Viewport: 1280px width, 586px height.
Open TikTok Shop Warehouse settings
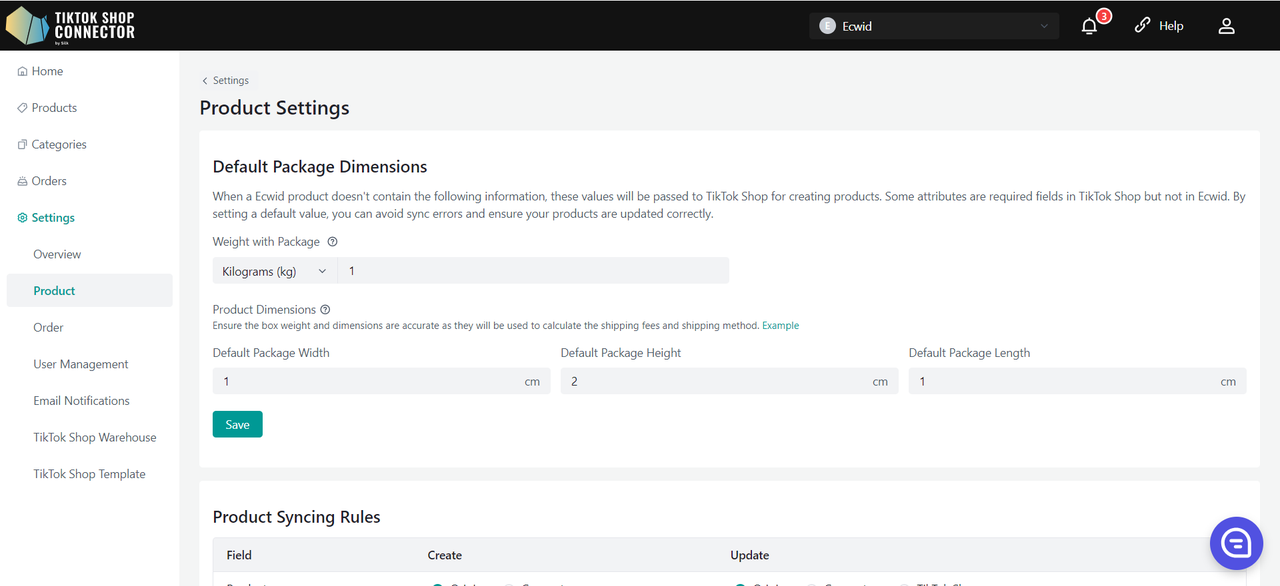click(x=95, y=438)
